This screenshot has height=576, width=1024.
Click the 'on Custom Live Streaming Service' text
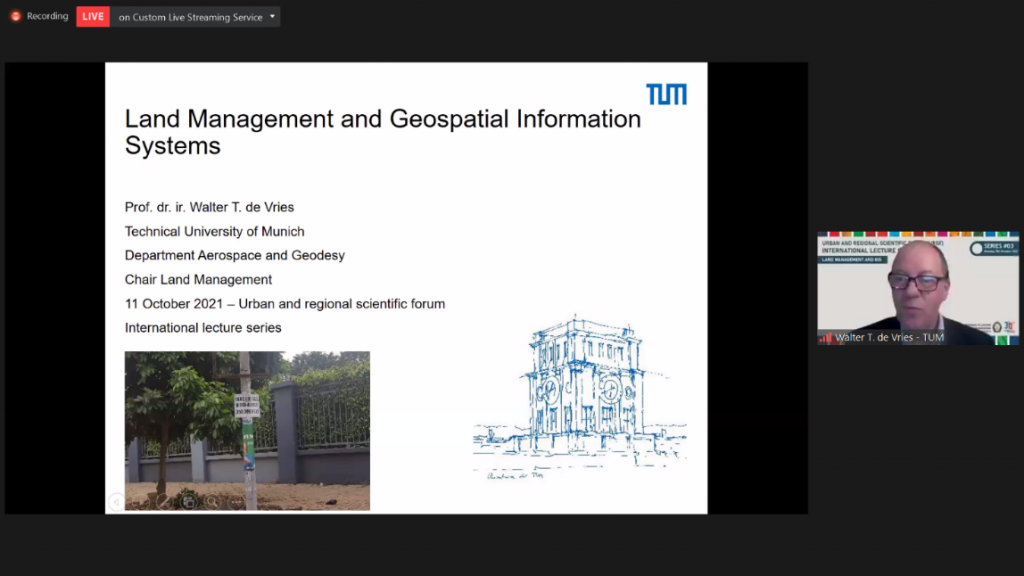click(189, 17)
